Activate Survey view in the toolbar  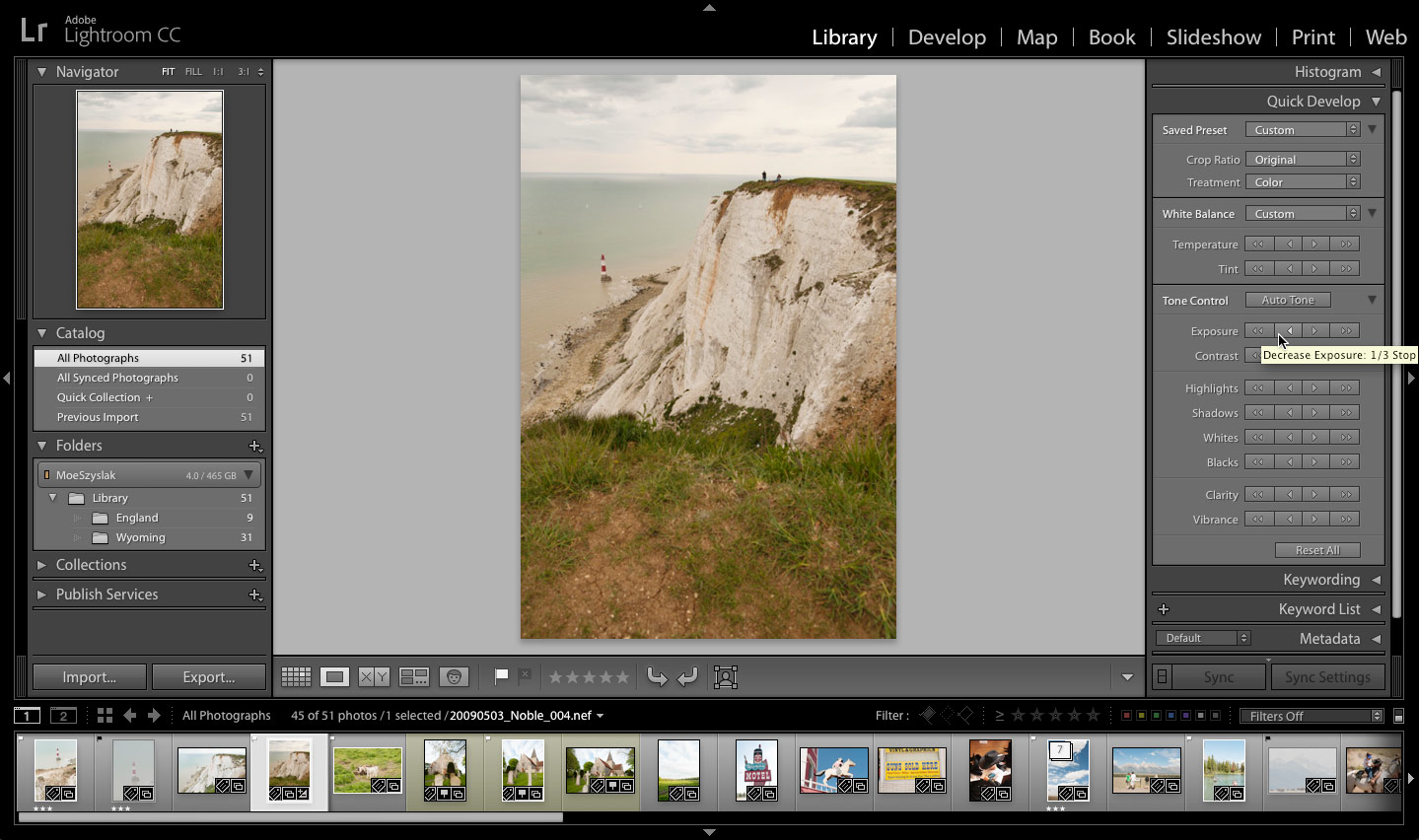(414, 676)
